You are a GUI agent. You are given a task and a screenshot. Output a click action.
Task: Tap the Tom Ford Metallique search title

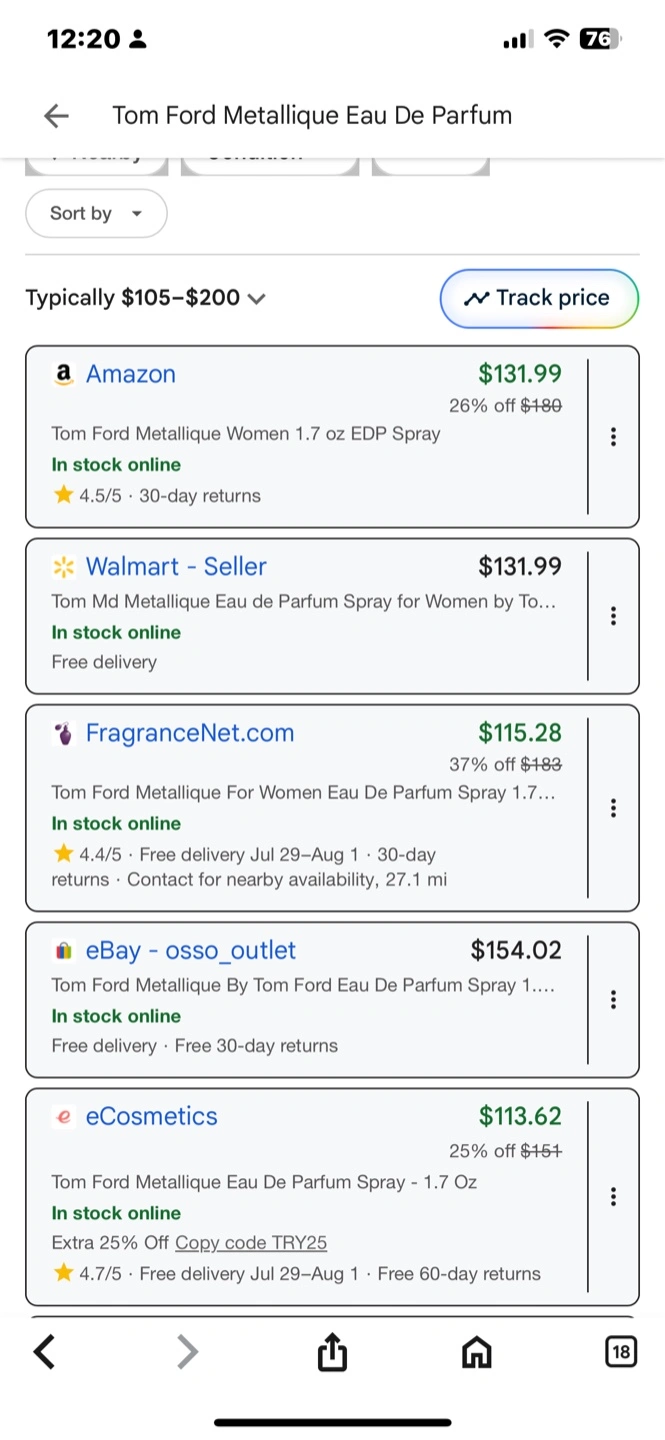pyautogui.click(x=312, y=116)
